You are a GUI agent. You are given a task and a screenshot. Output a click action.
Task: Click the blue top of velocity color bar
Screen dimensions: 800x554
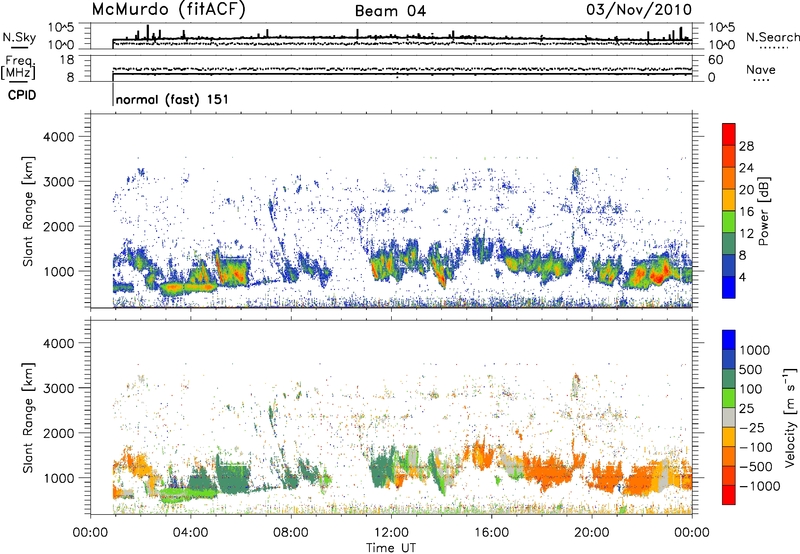point(729,340)
